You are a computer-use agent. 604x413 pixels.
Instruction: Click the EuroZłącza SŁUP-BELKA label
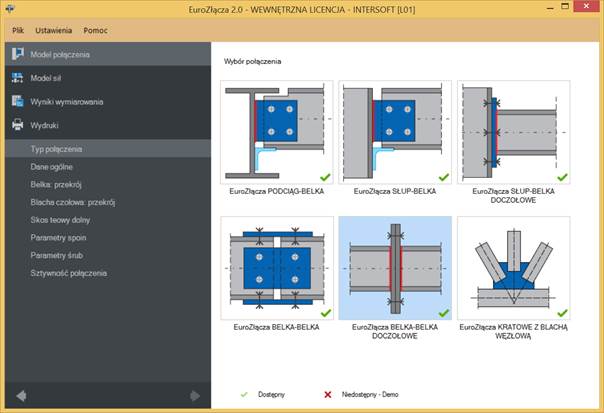pyautogui.click(x=395, y=191)
